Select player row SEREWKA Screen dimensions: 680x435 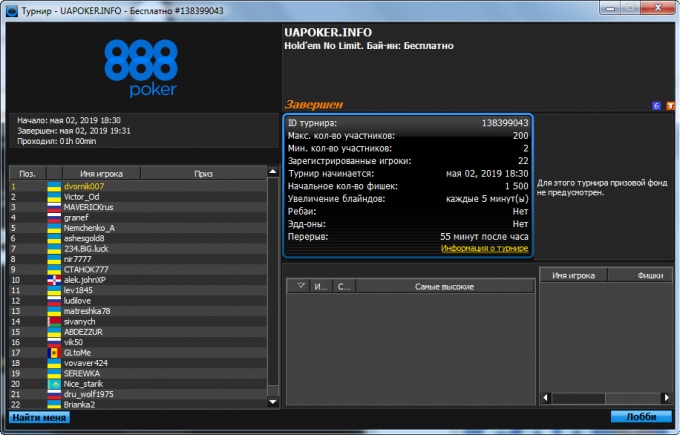[138, 374]
